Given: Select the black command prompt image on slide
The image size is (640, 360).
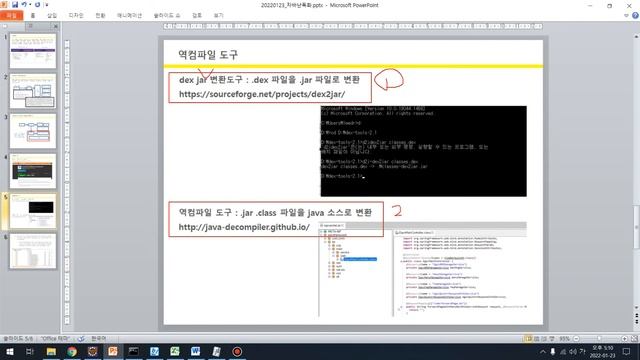Looking at the screenshot, I should pos(423,151).
